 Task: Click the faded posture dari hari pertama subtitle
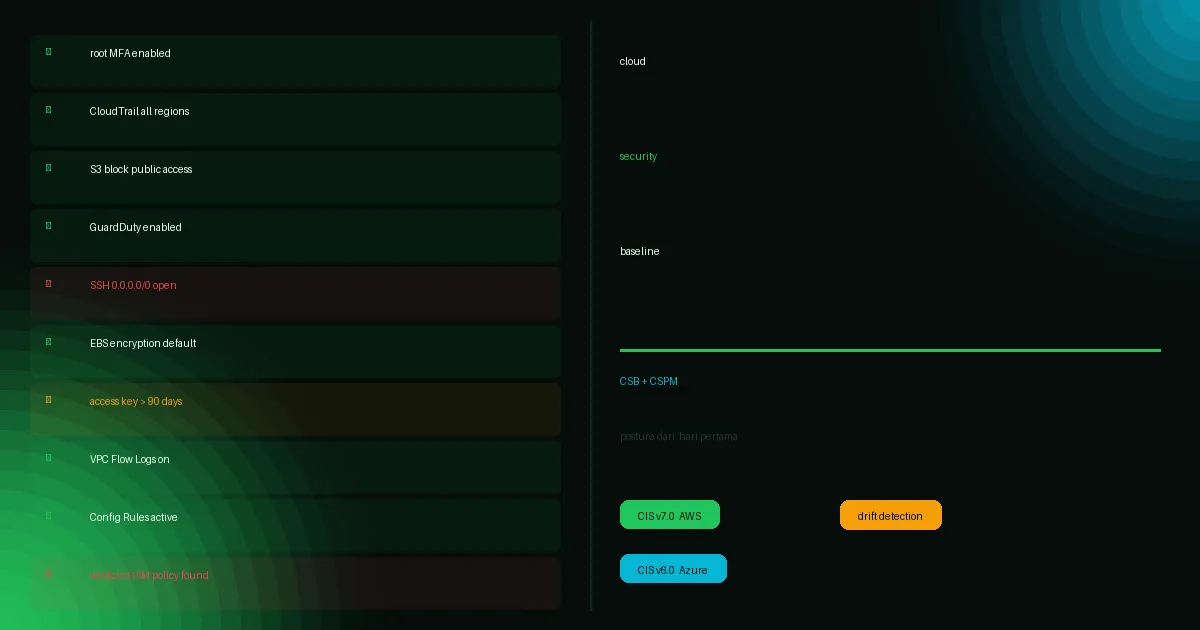679,436
